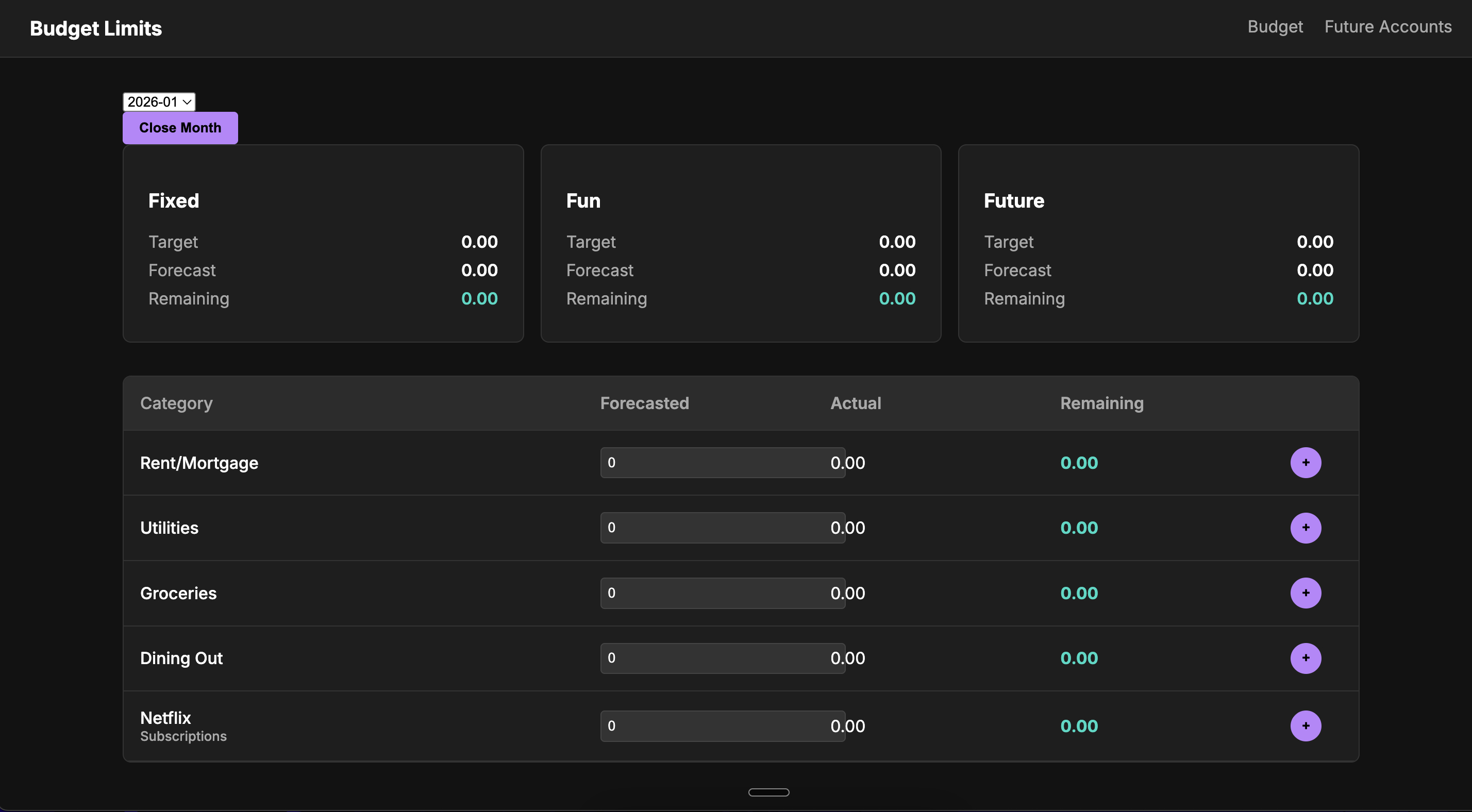The height and width of the screenshot is (812, 1472).
Task: Click the Netflix category name
Action: [x=165, y=717]
